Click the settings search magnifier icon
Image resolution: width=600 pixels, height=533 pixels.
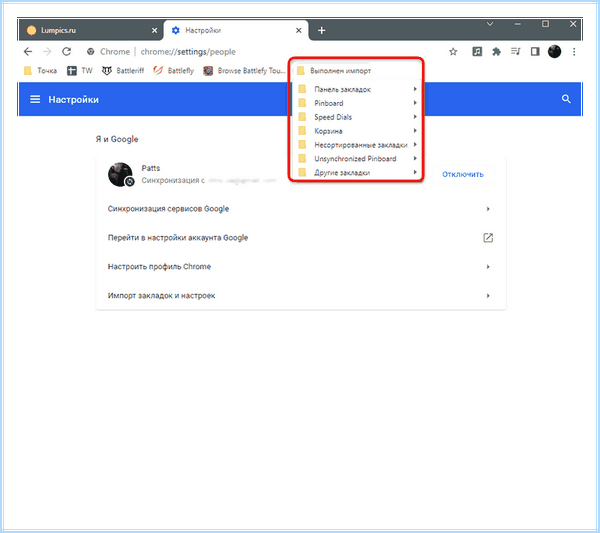tap(566, 99)
